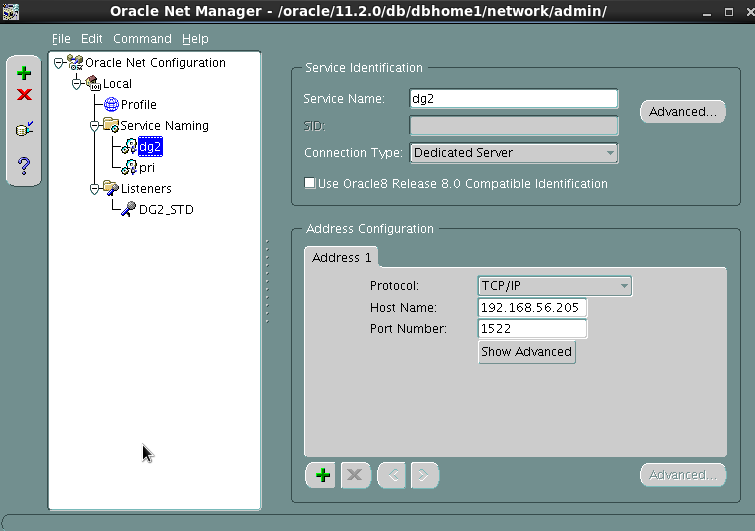This screenshot has width=755, height=531.
Task: Collapse the Listeners node
Action: (x=94, y=189)
